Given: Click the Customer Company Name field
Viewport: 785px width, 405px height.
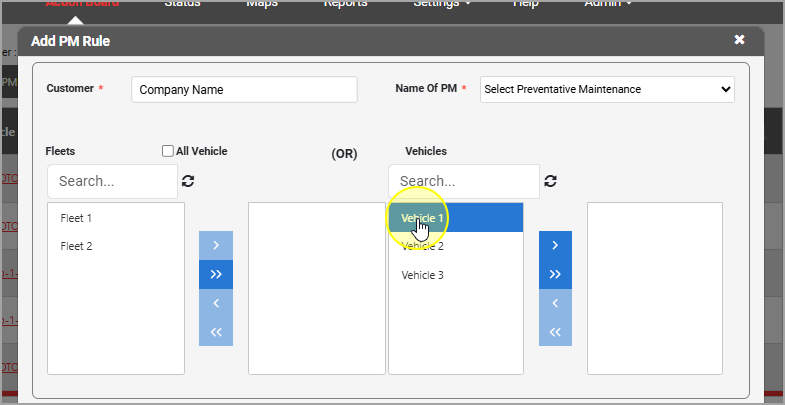Looking at the screenshot, I should click(244, 89).
